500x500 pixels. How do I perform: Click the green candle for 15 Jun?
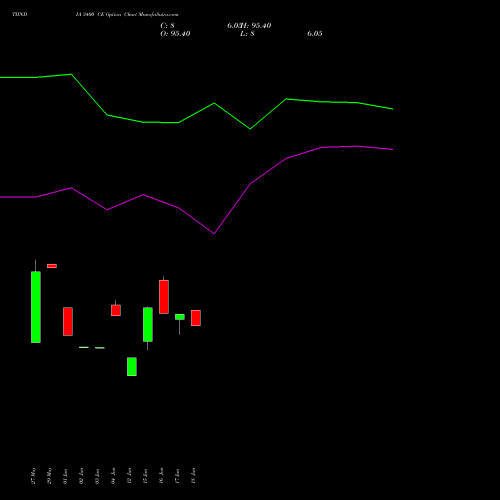point(148,324)
